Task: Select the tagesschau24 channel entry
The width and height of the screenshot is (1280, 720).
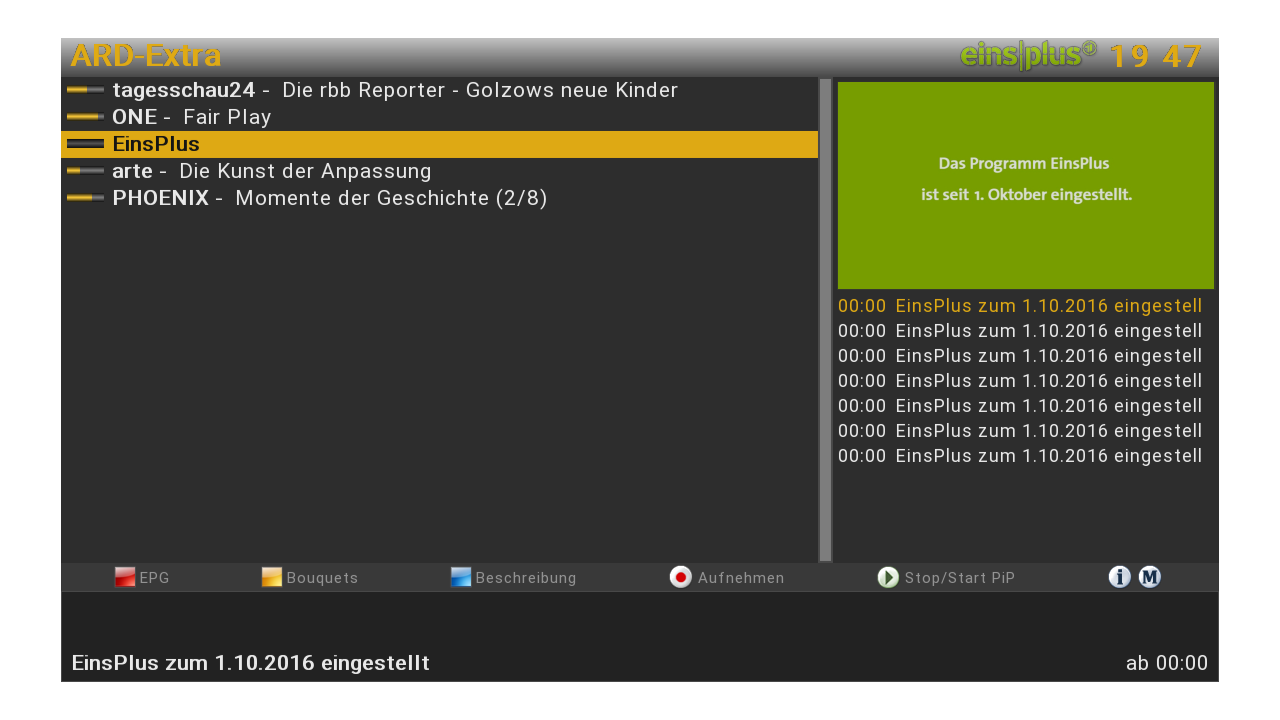Action: tap(440, 90)
